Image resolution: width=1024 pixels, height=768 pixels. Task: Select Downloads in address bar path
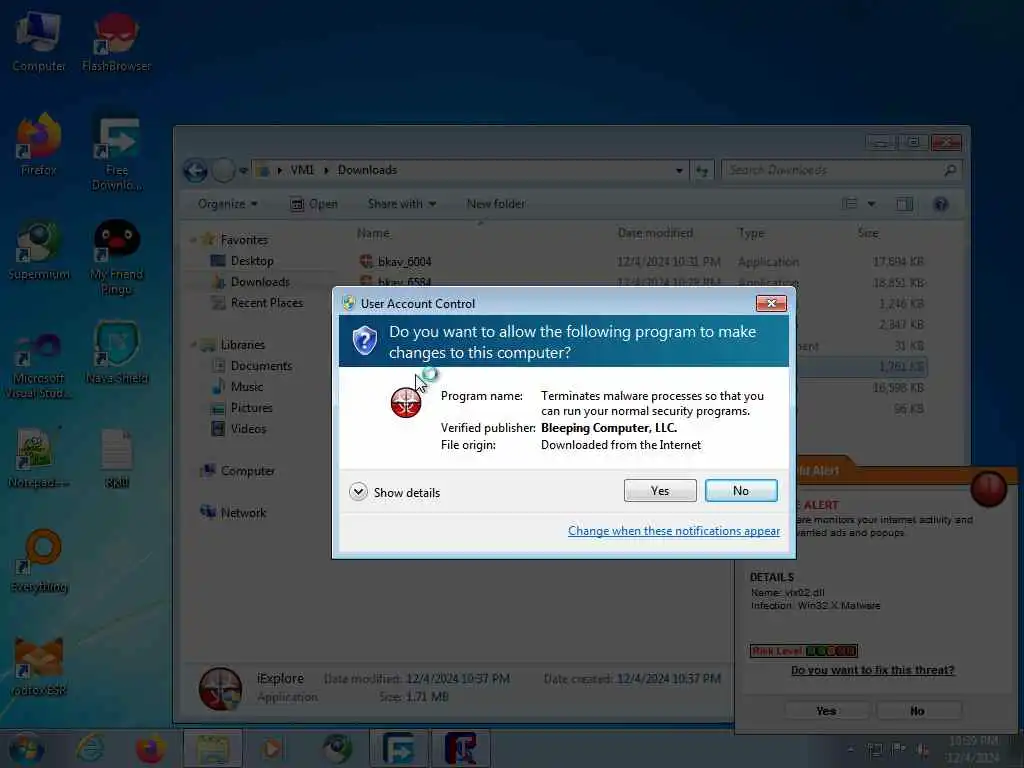(x=367, y=170)
